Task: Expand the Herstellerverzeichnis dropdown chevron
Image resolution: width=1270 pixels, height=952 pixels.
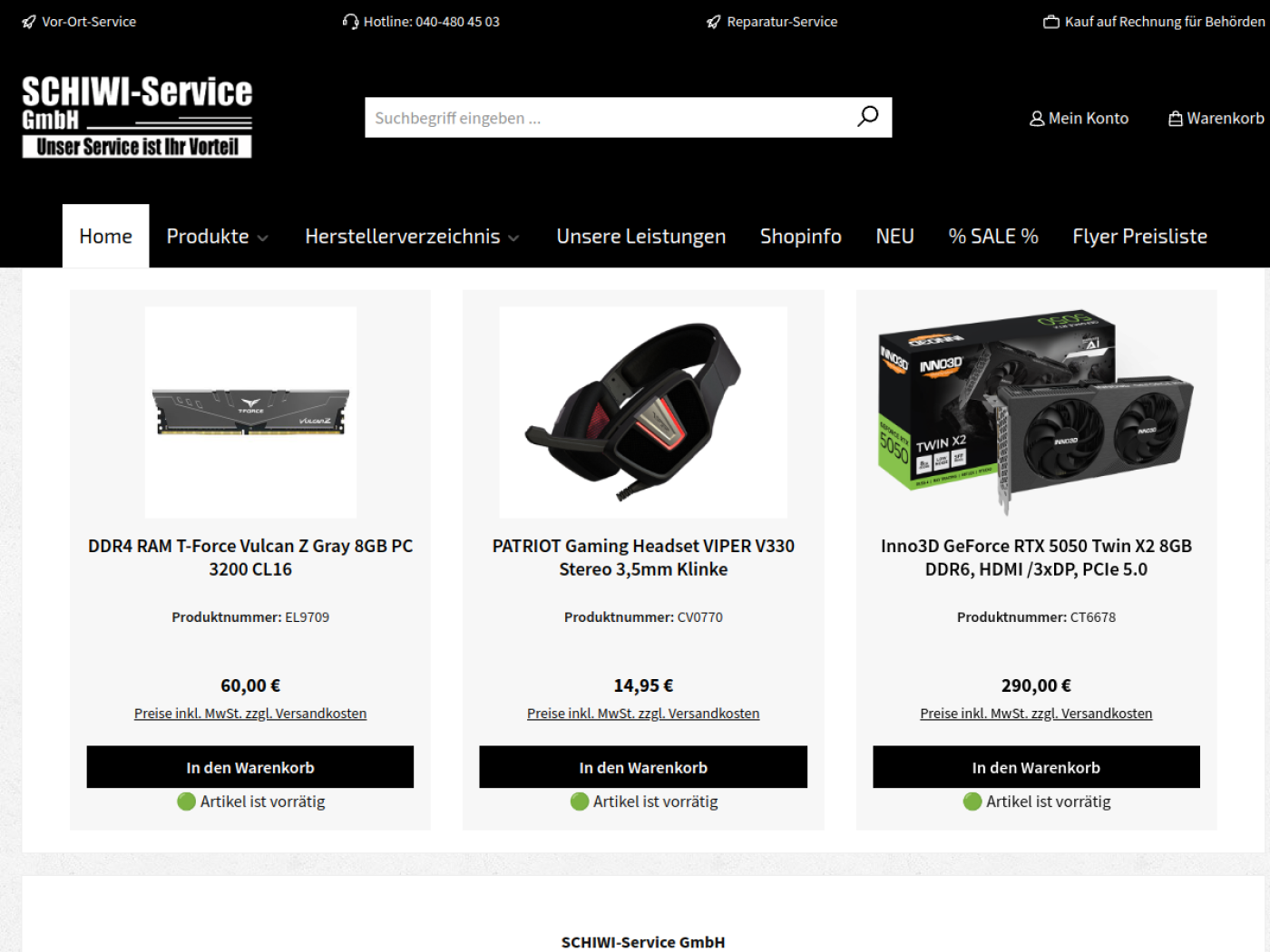Action: (x=513, y=238)
